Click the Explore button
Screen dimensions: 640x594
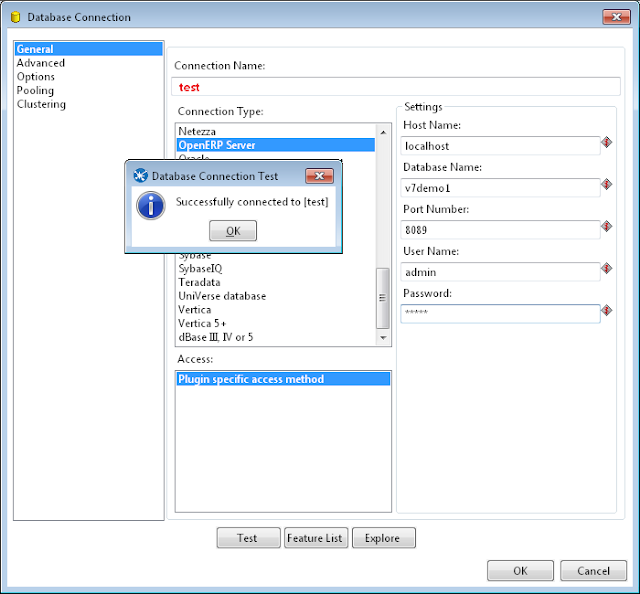(384, 538)
